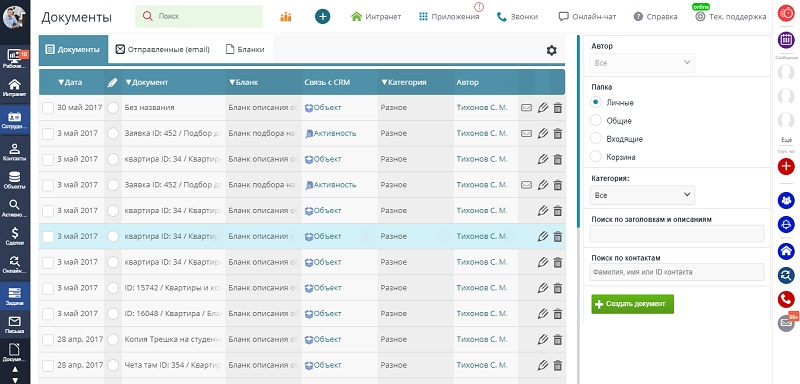800x384 pixels.
Task: Select the Корзина folder radio button
Action: point(595,157)
